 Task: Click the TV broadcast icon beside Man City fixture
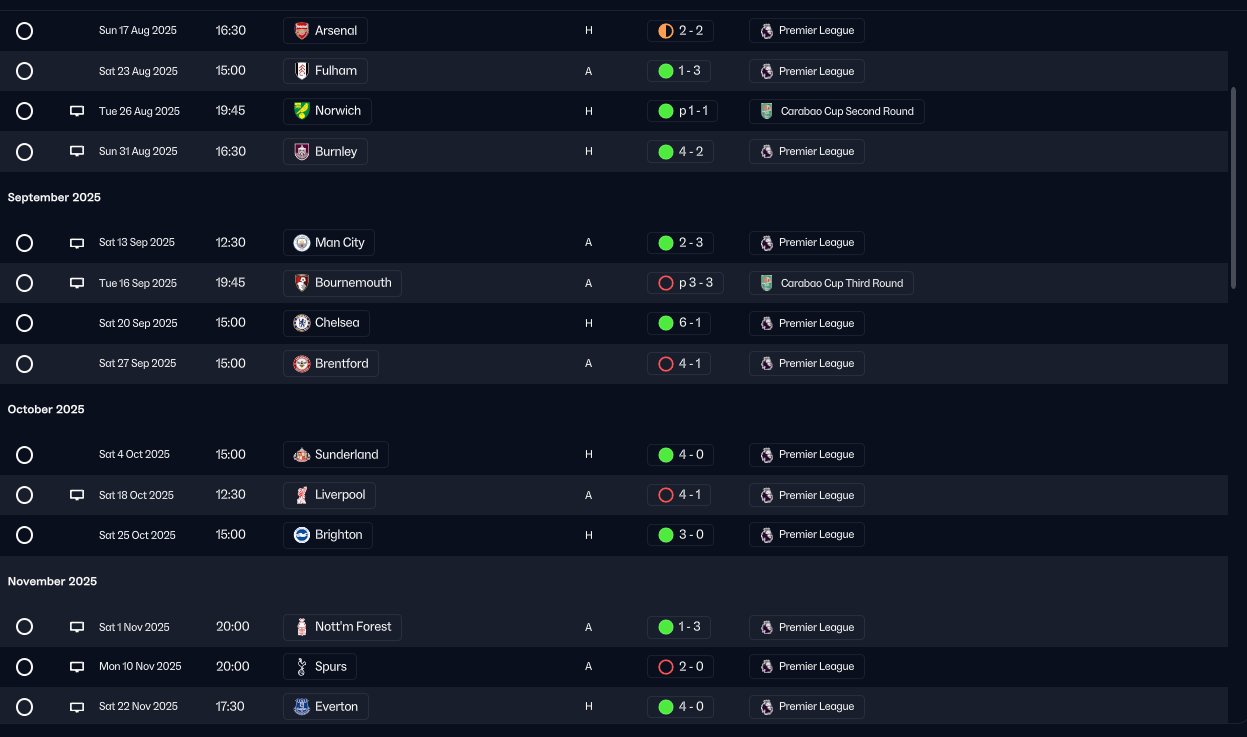point(77,243)
